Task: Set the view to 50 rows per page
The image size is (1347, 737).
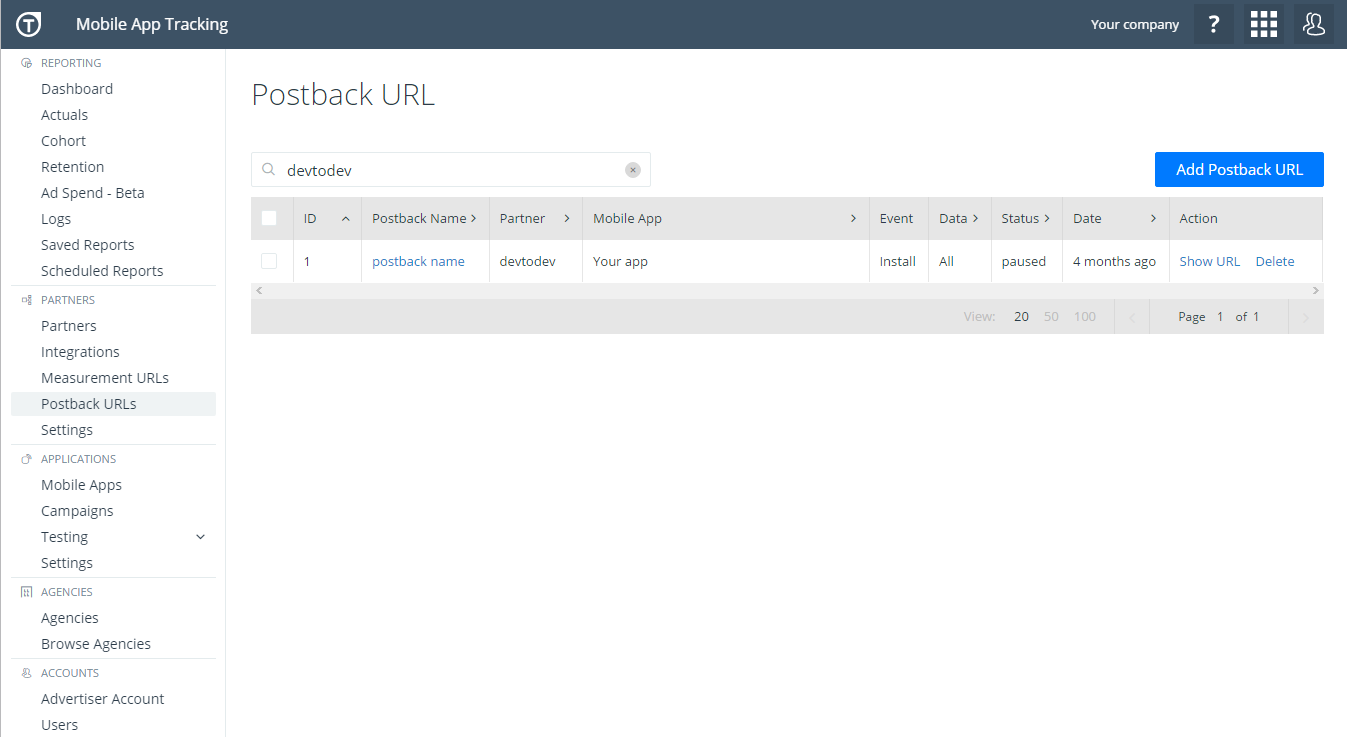Action: pyautogui.click(x=1051, y=316)
